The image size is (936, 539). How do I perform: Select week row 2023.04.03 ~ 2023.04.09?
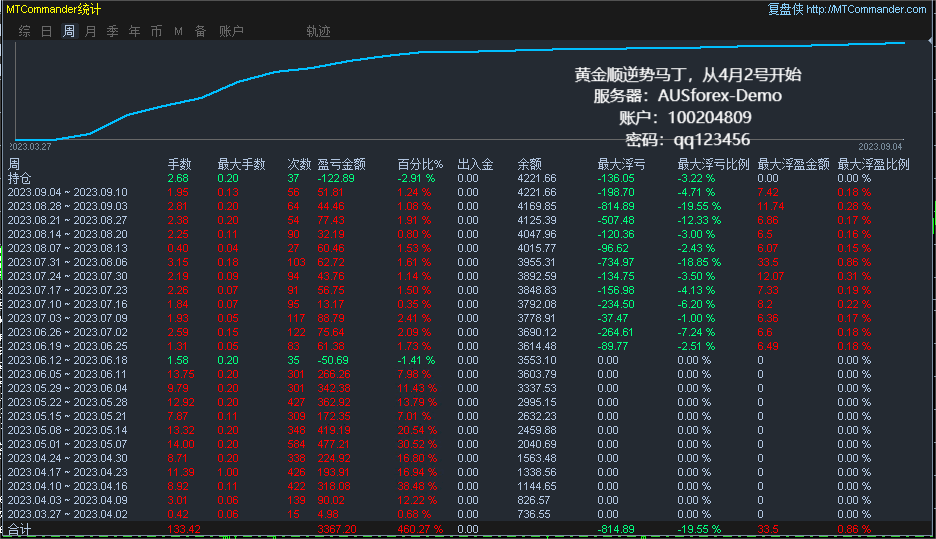tap(67, 500)
